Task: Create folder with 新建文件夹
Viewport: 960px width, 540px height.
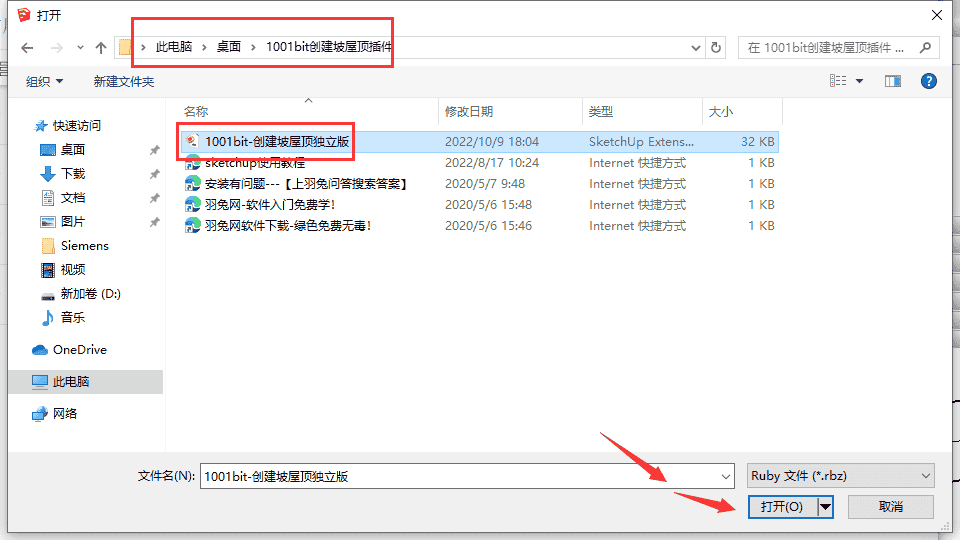Action: tap(124, 81)
